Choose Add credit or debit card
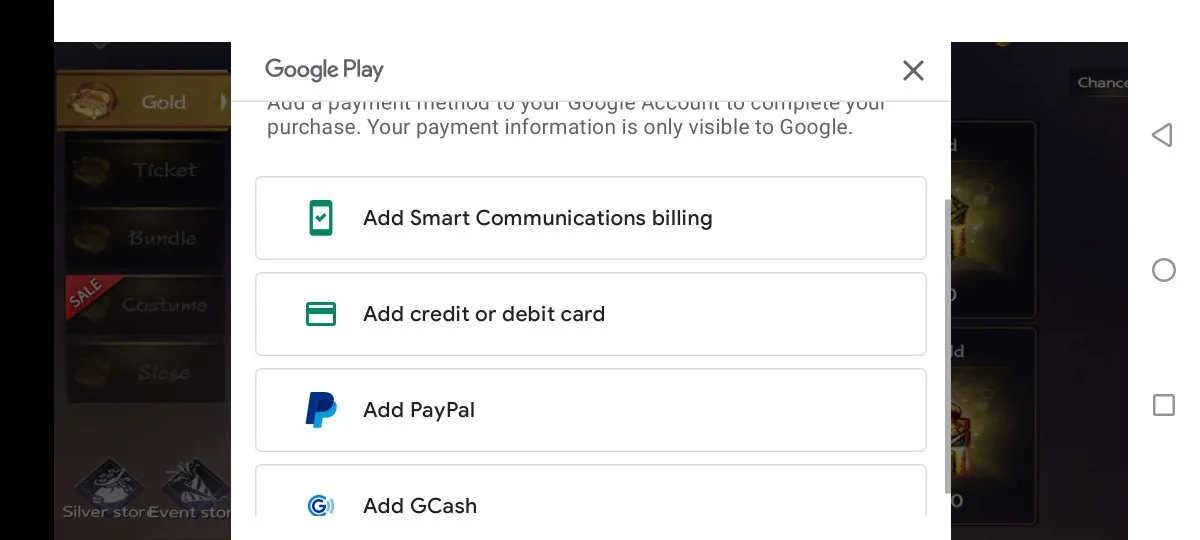 point(591,314)
